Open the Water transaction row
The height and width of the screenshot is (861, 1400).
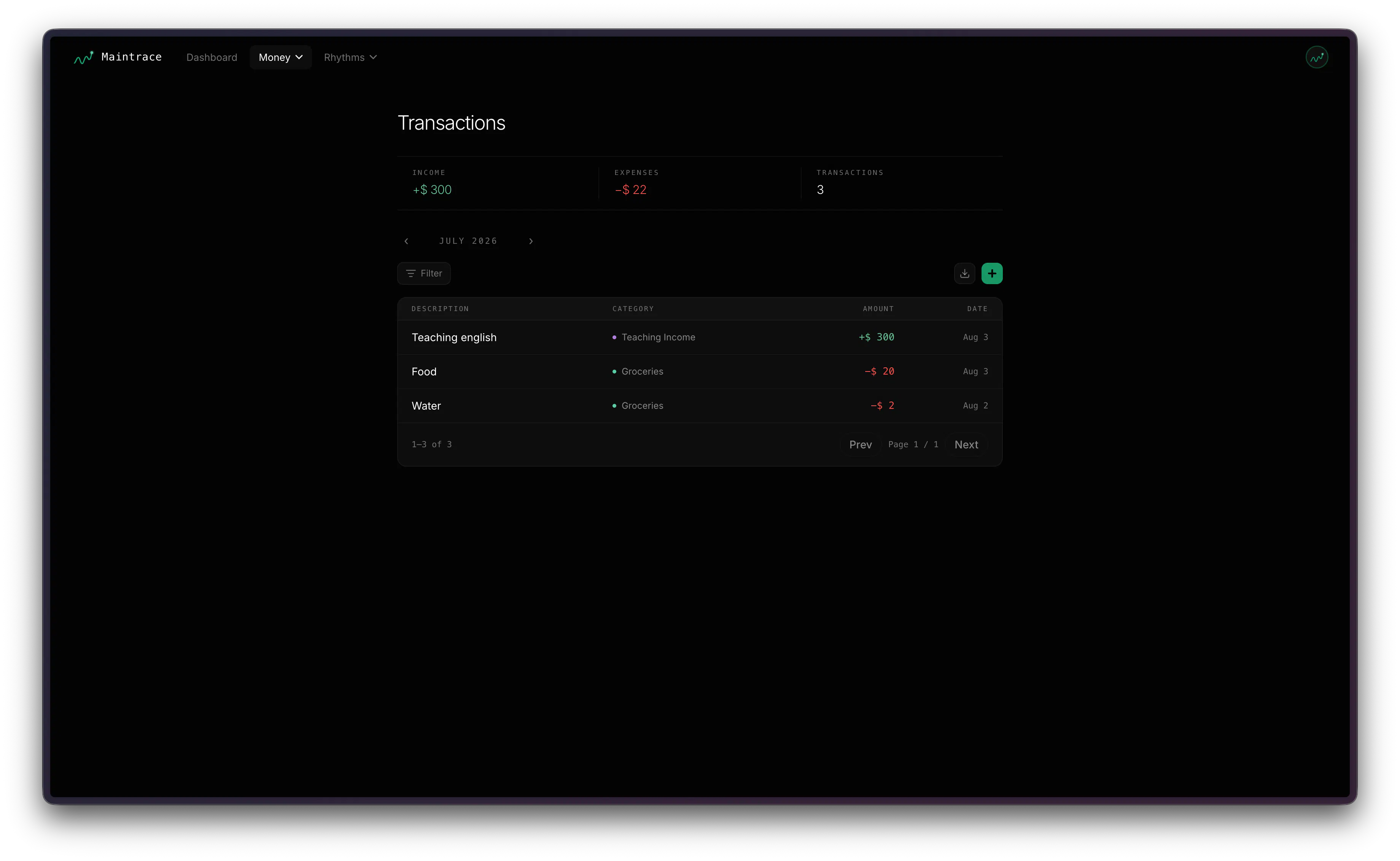[700, 405]
